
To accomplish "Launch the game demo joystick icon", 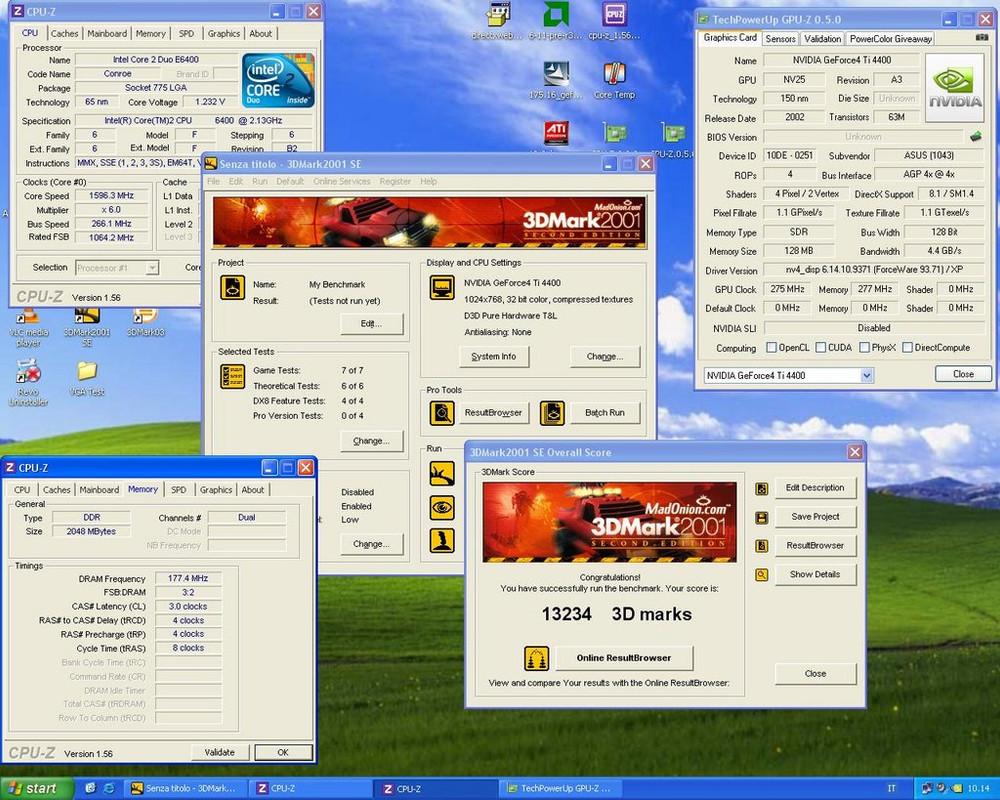I will 441,540.
